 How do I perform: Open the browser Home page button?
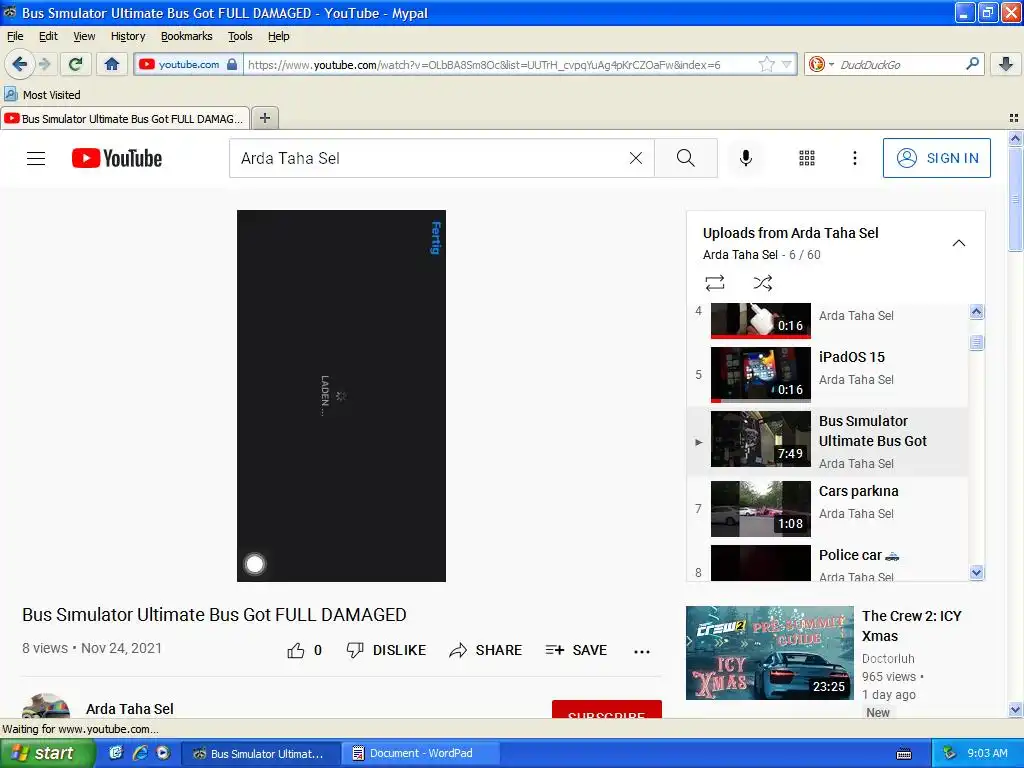(x=112, y=64)
